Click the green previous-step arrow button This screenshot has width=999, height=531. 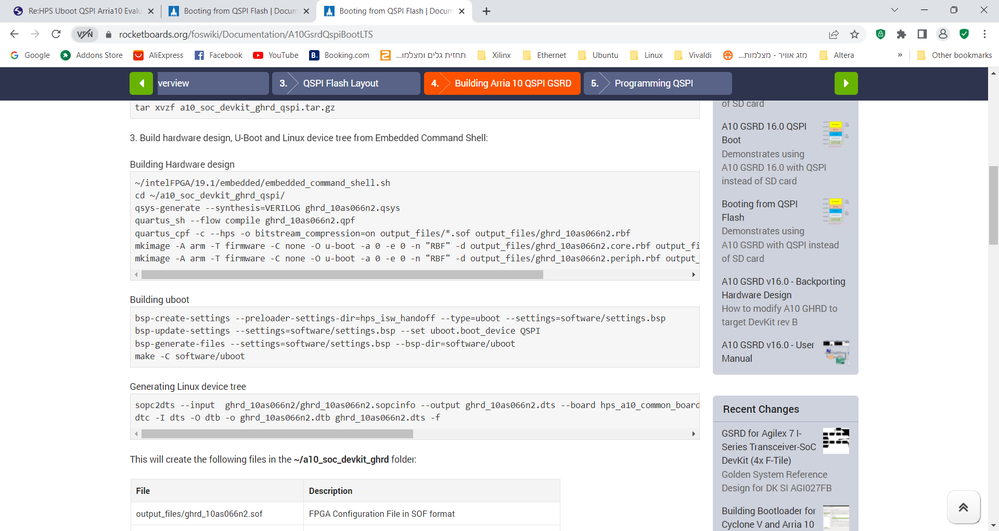(x=141, y=83)
